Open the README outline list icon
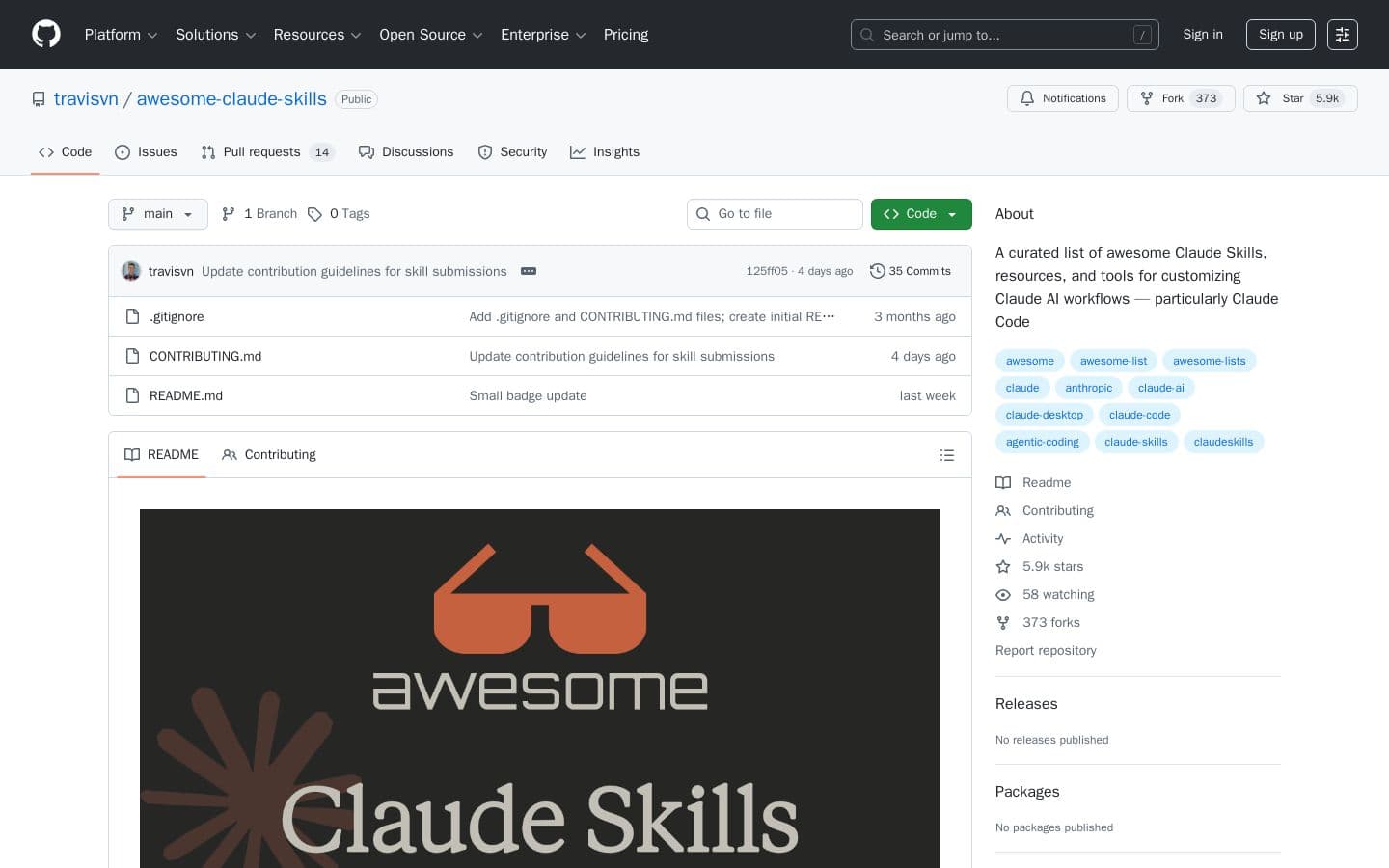This screenshot has width=1389, height=868. [947, 454]
